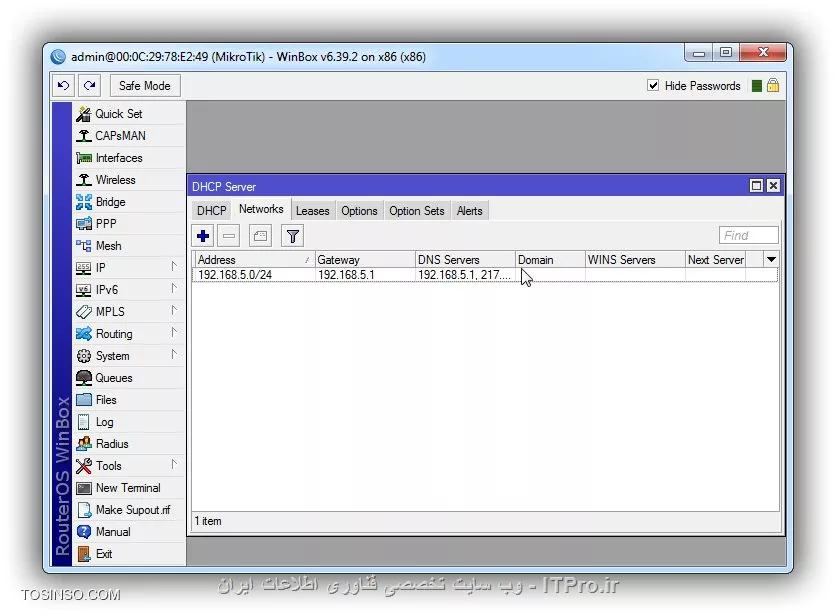
Task: Click the Comment icon in DHCP toolbar
Action: tap(260, 236)
